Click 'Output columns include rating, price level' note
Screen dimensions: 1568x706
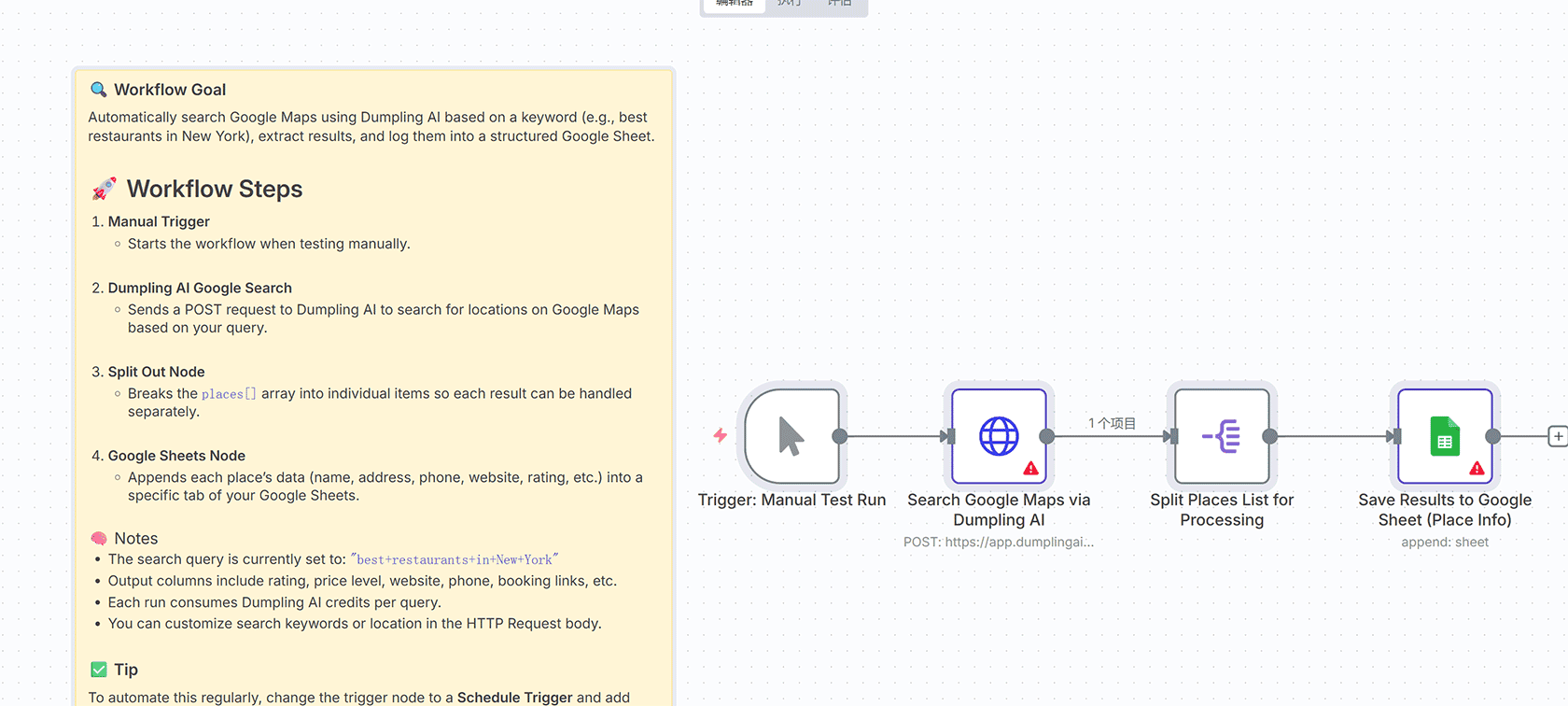362,581
